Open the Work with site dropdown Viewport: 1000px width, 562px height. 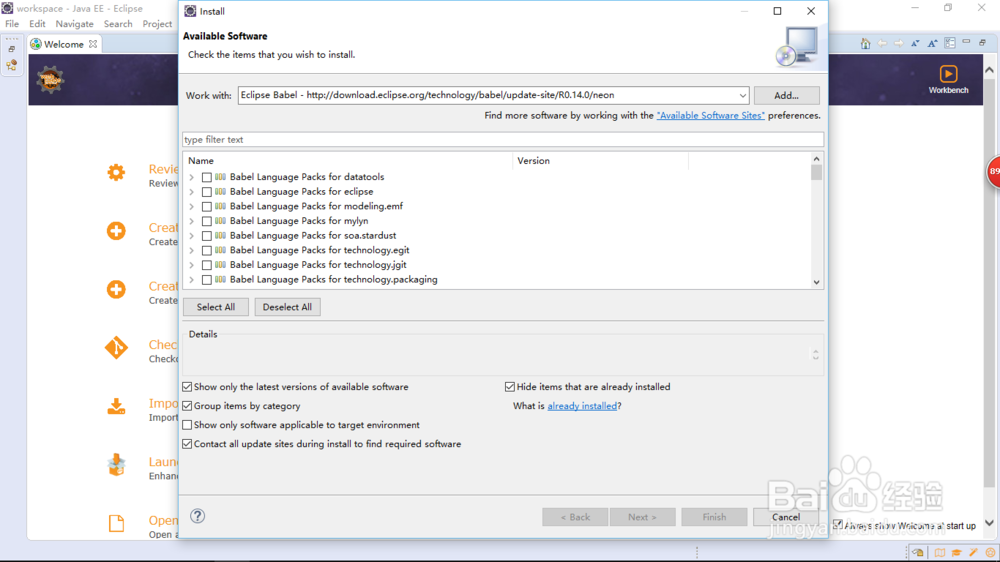742,96
